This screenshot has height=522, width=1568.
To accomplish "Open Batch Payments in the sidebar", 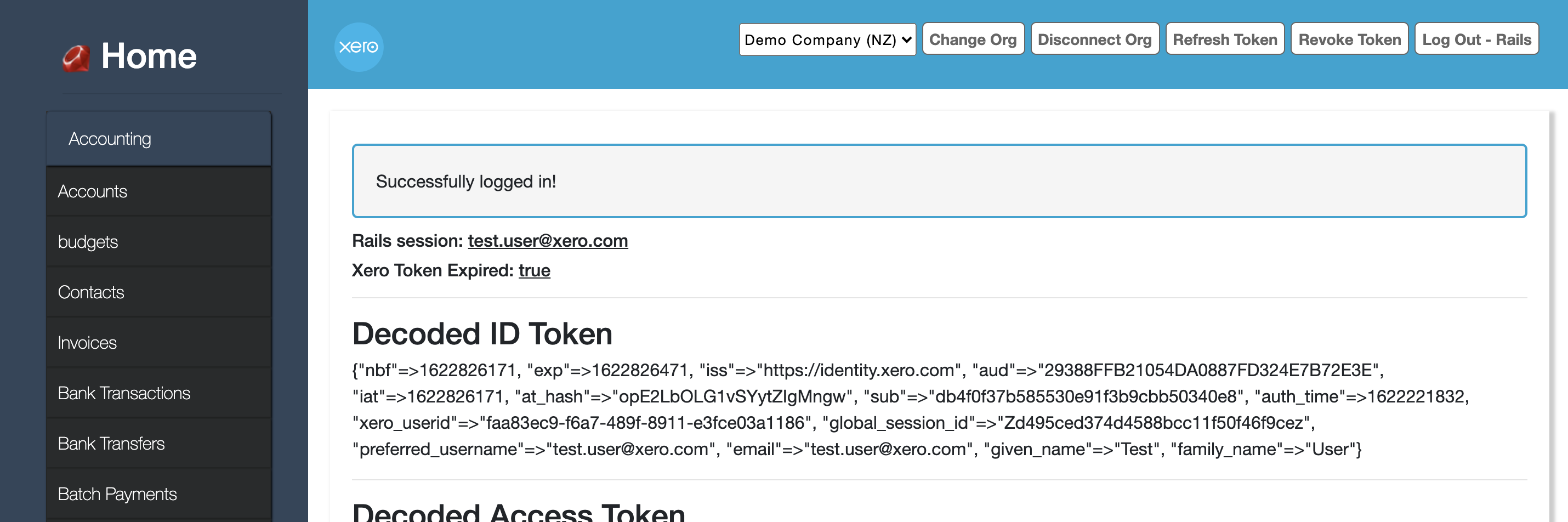I will [x=158, y=494].
